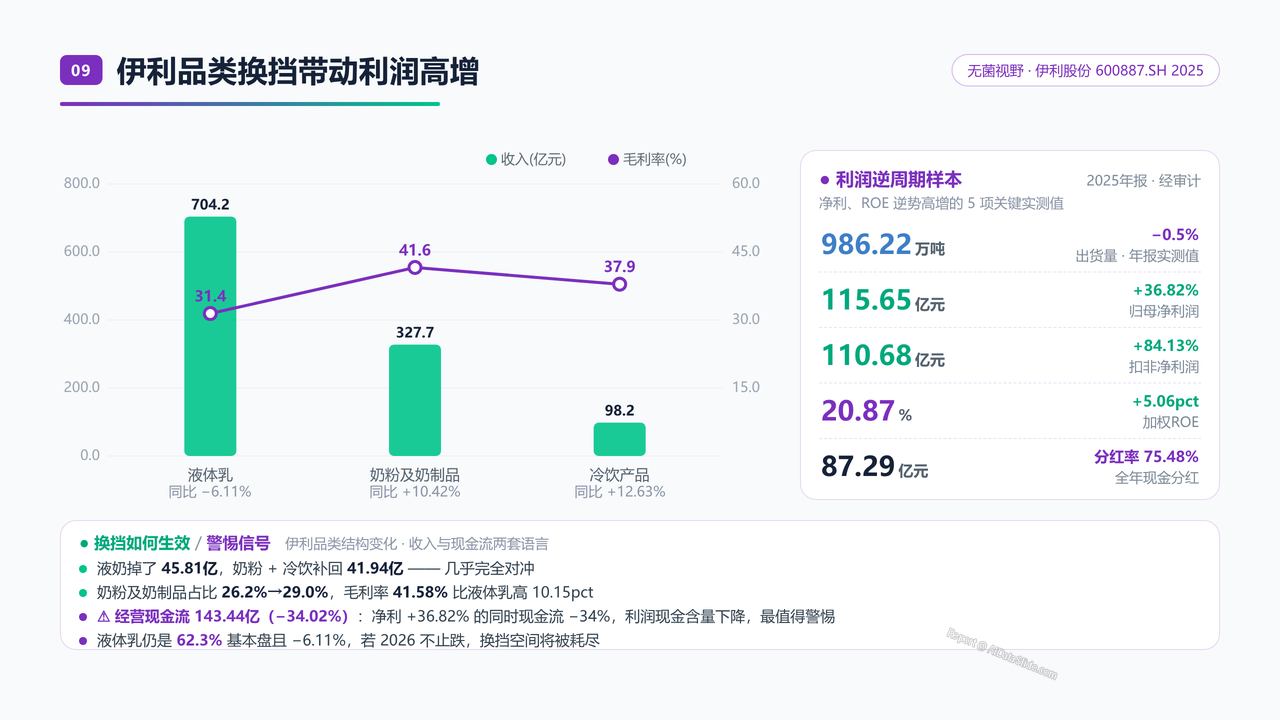The height and width of the screenshot is (720, 1280).
Task: Click the +84.13% 扣非净利润 change
Action: click(x=1165, y=346)
